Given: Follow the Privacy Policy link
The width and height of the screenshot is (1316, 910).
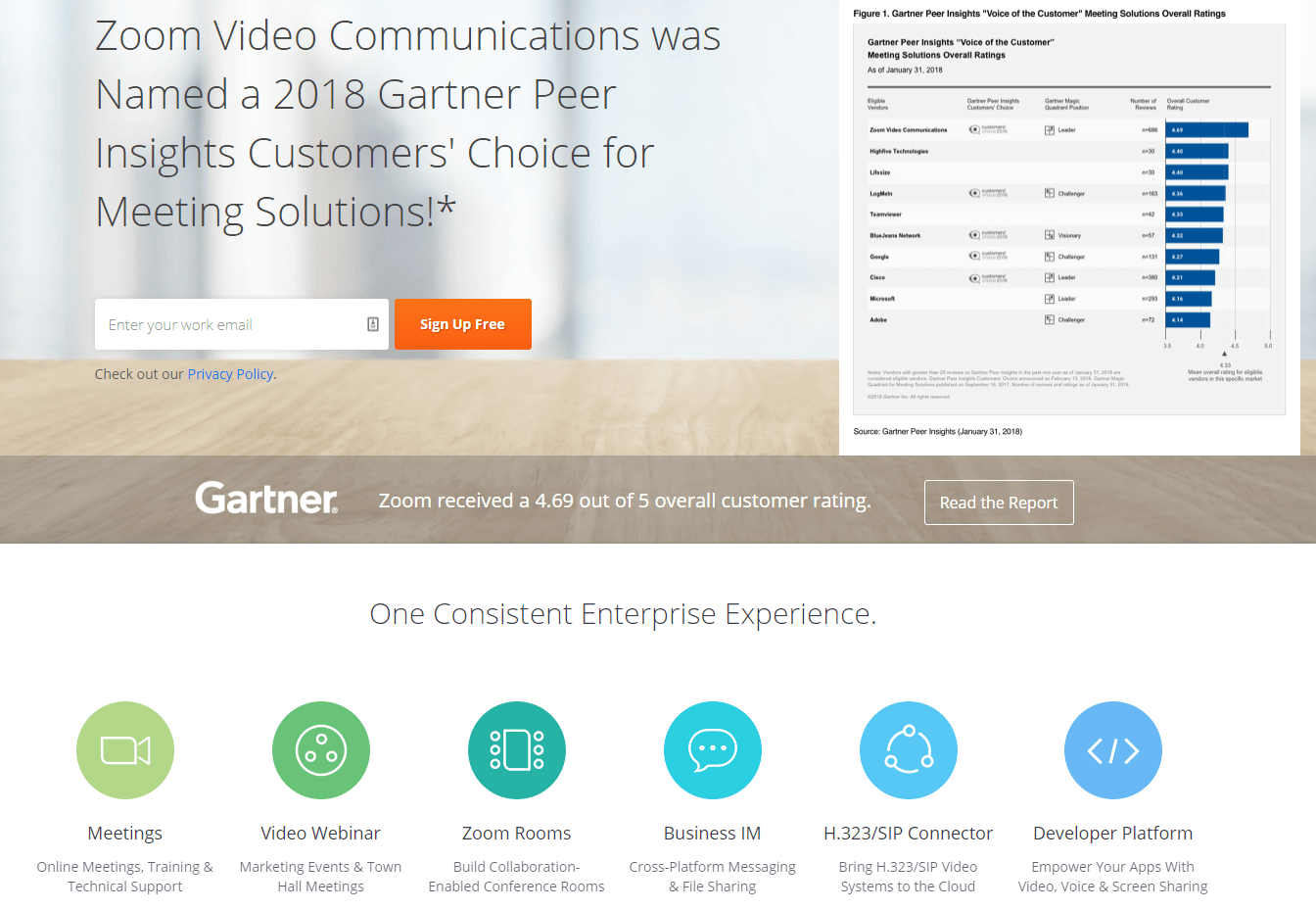Looking at the screenshot, I should tap(230, 374).
